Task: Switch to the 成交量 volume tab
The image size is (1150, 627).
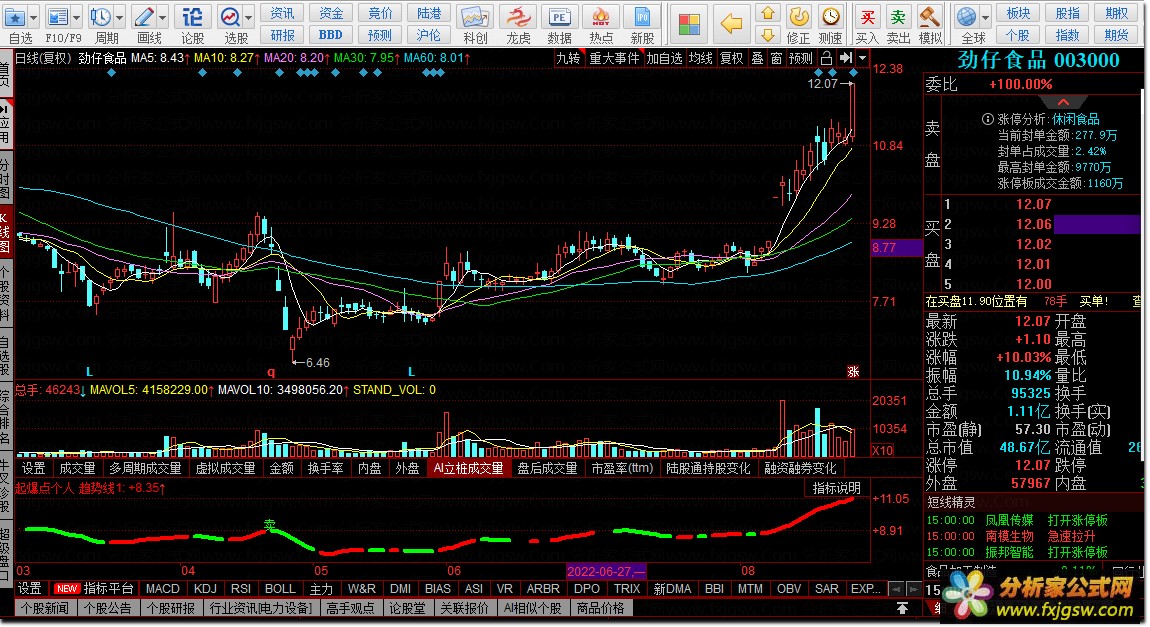Action: click(77, 468)
